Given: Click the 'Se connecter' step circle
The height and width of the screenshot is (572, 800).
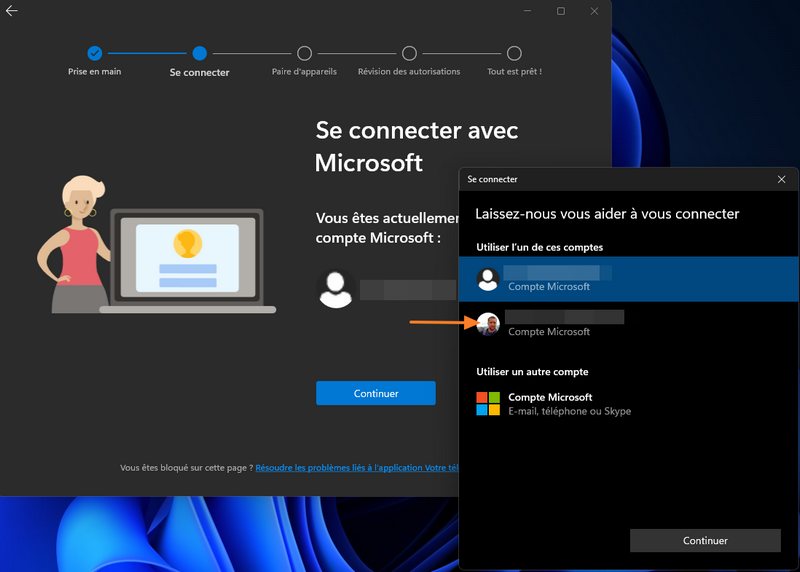Looking at the screenshot, I should [199, 53].
